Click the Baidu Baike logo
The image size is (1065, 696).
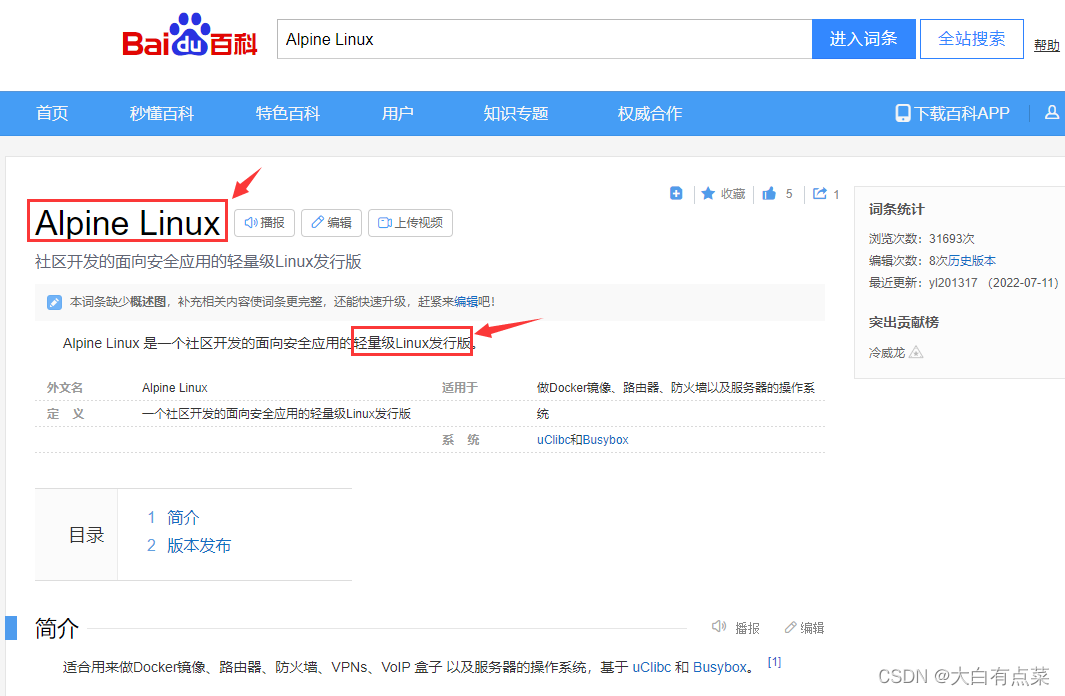(189, 35)
